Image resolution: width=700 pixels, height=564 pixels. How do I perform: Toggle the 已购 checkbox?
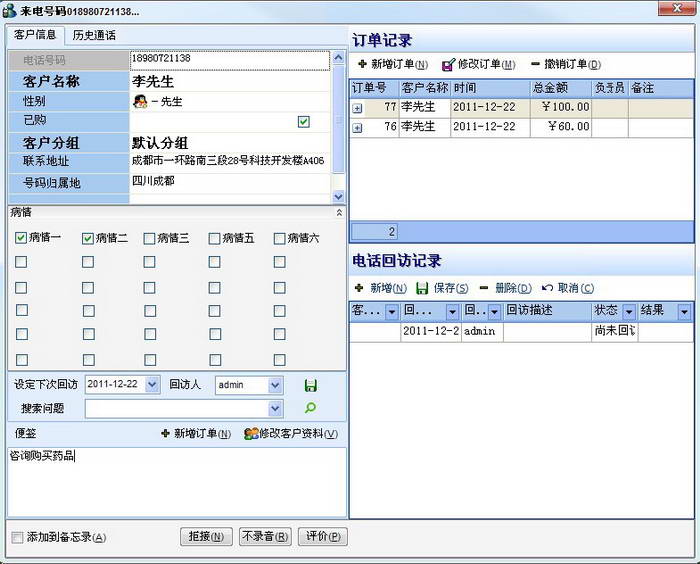[x=304, y=121]
